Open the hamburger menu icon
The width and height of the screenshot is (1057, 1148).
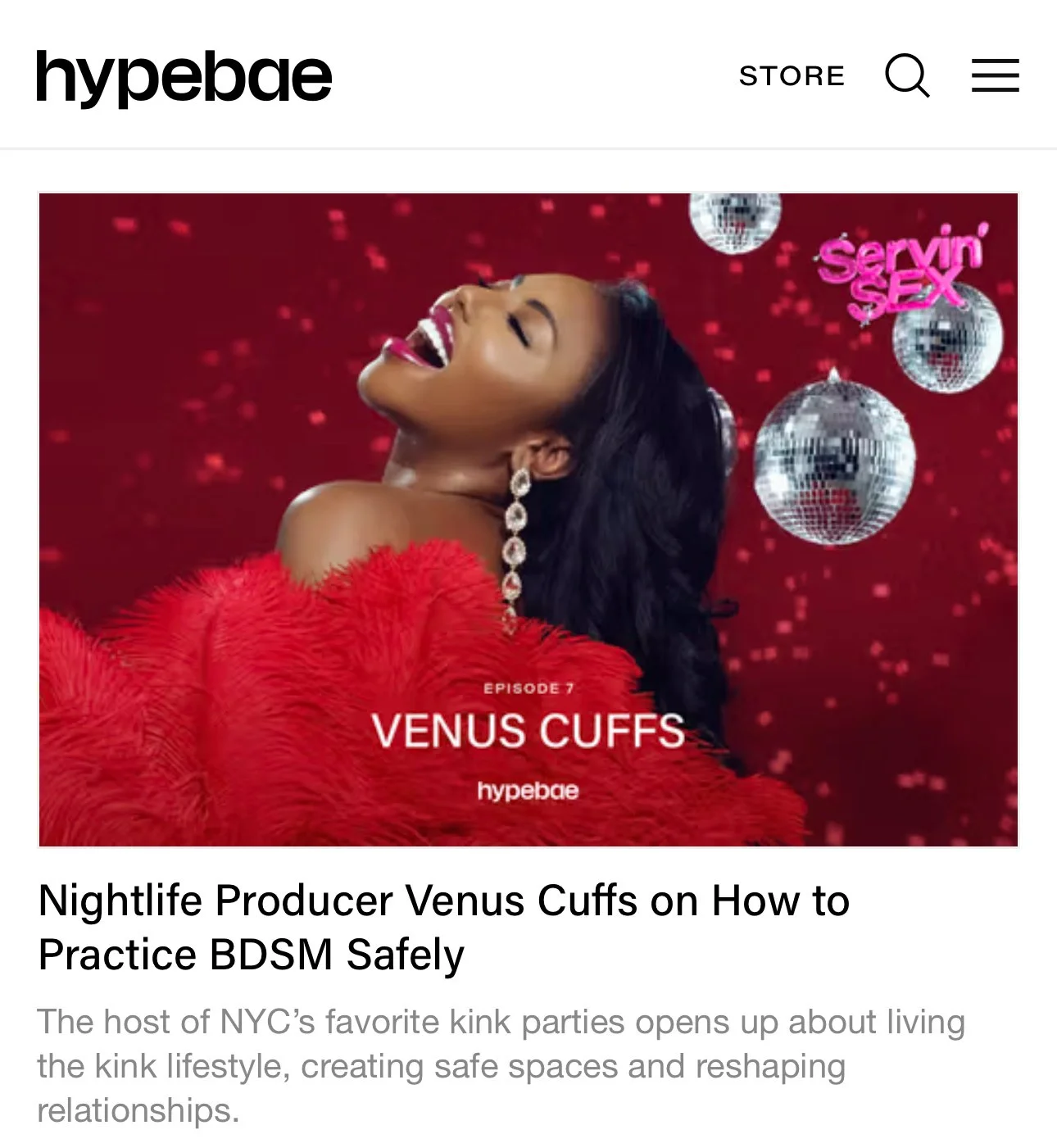pyautogui.click(x=996, y=75)
